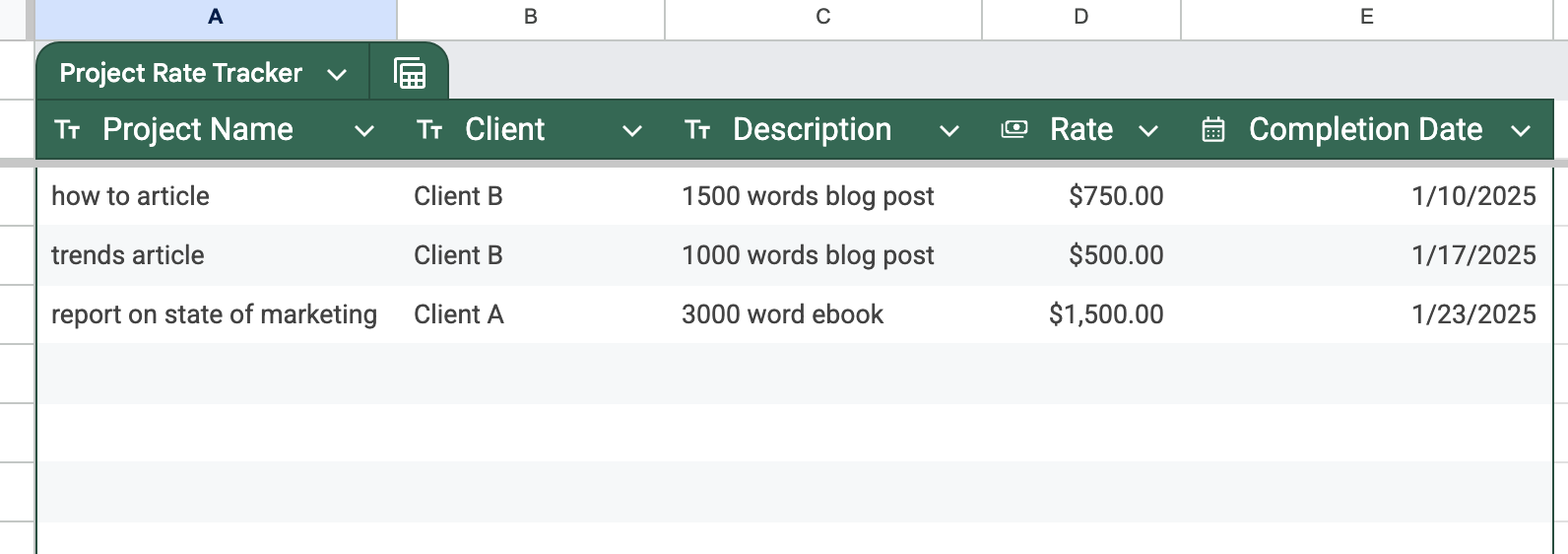Select the '3000 word ebook' description cell
Image resolution: width=1568 pixels, height=554 pixels.
[782, 314]
